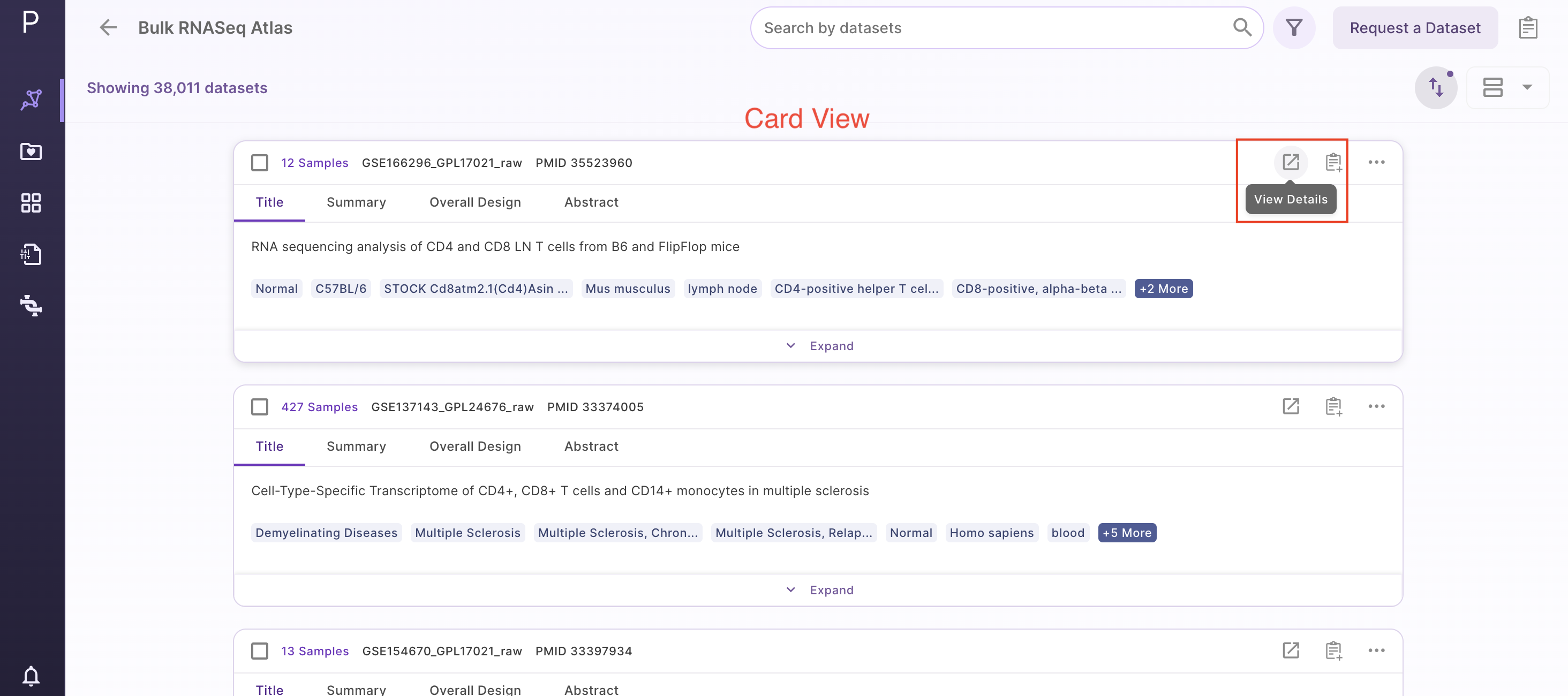Image resolution: width=1568 pixels, height=696 pixels.
Task: Click PMID 33397934 reference
Action: coord(584,651)
